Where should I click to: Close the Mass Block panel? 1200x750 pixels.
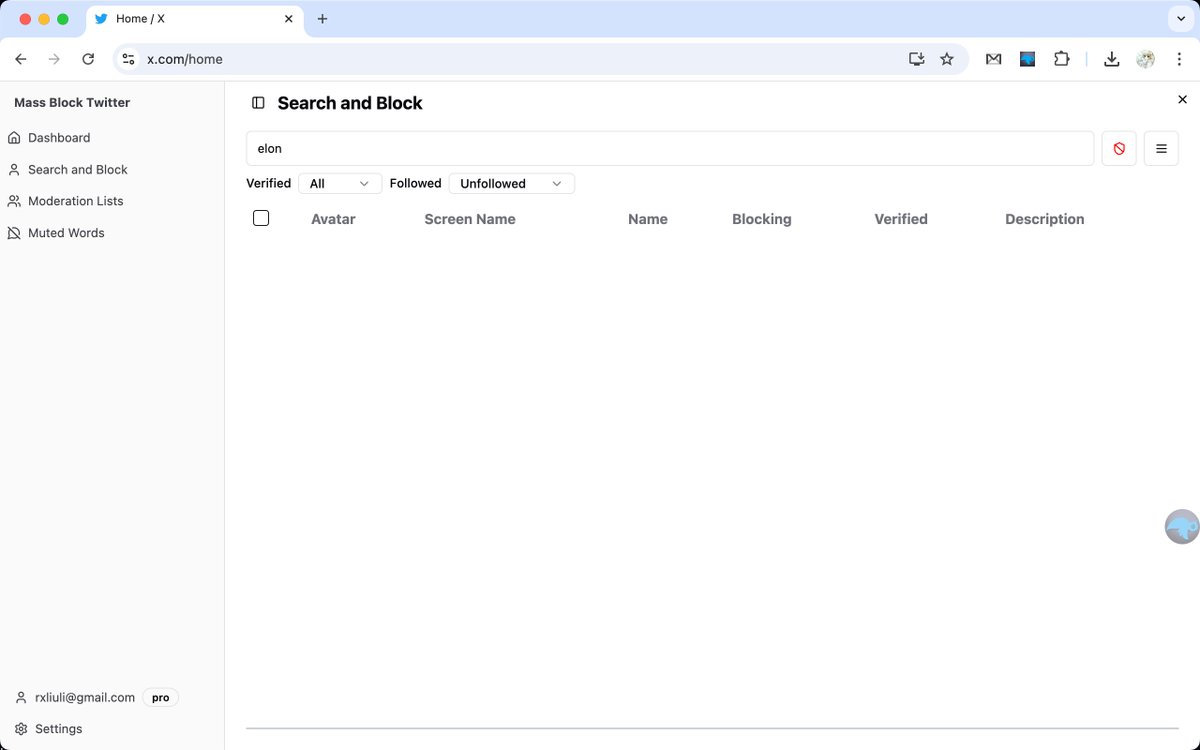point(1182,99)
